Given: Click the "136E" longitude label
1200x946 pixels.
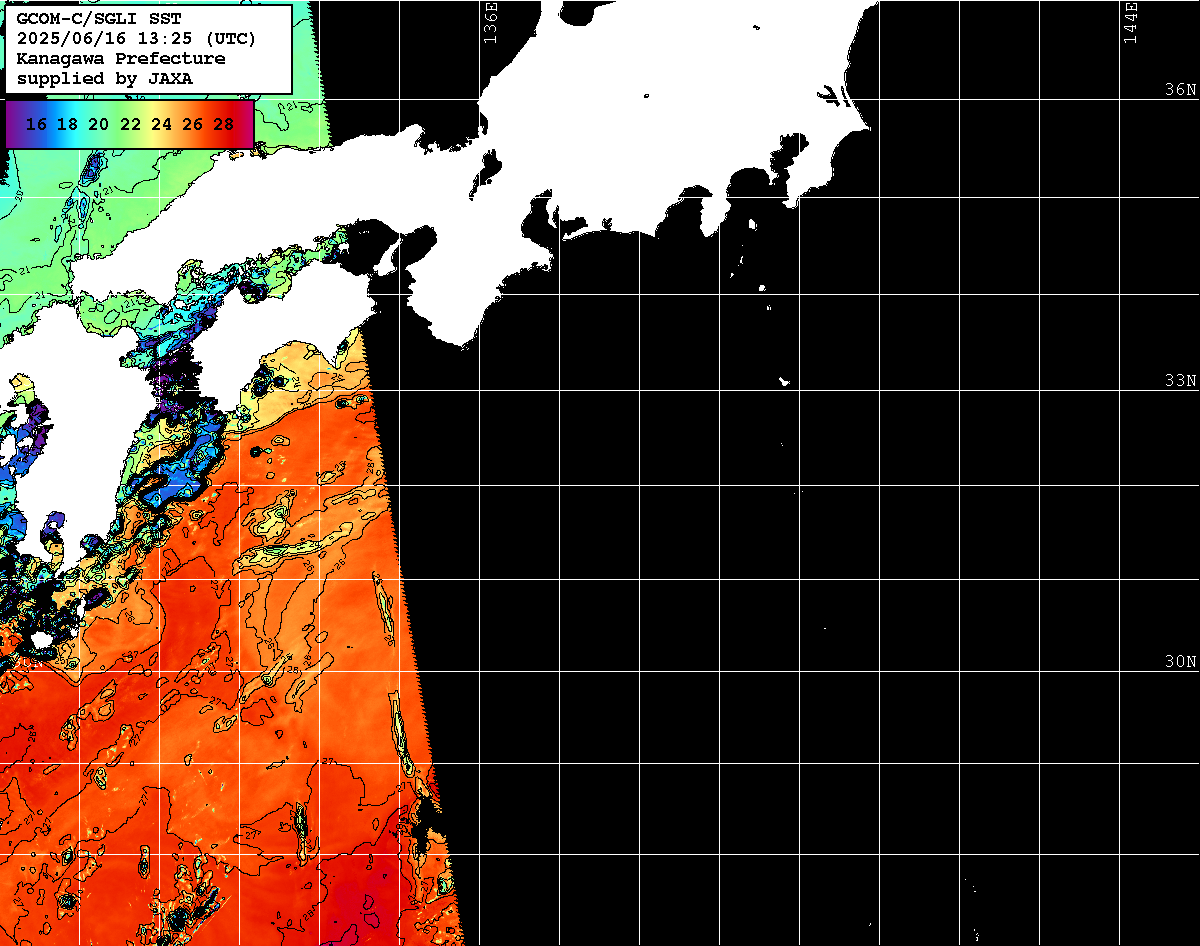Looking at the screenshot, I should (x=490, y=22).
